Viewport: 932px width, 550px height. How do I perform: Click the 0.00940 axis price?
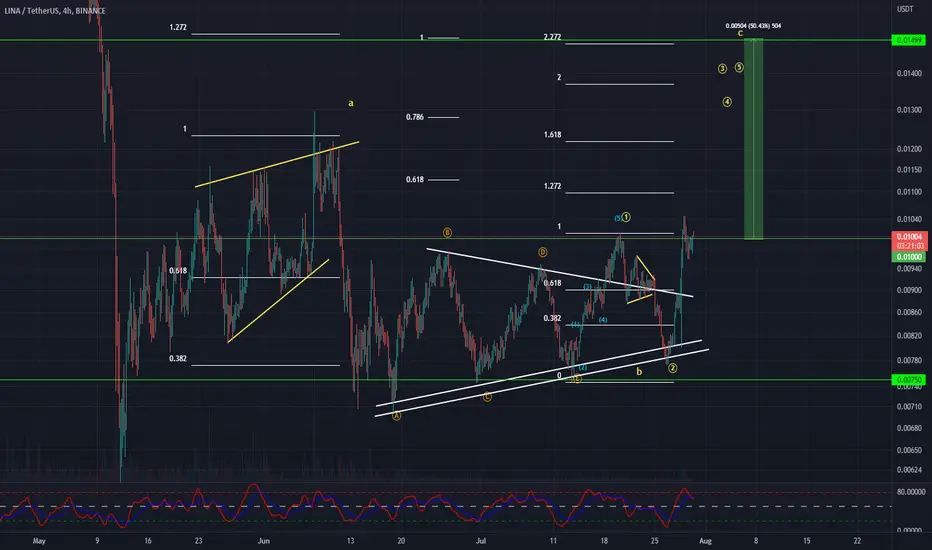pos(909,269)
